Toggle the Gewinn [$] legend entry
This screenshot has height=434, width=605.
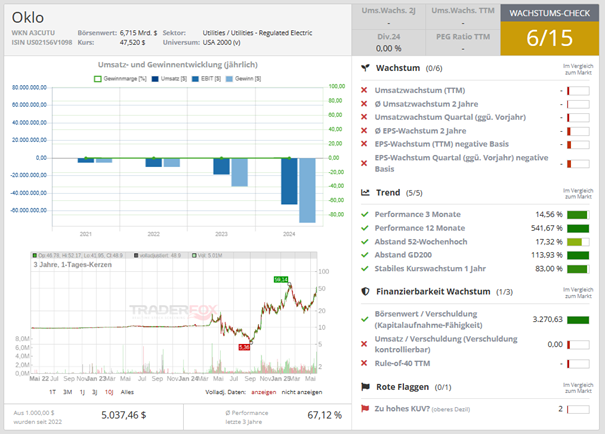click(x=243, y=79)
